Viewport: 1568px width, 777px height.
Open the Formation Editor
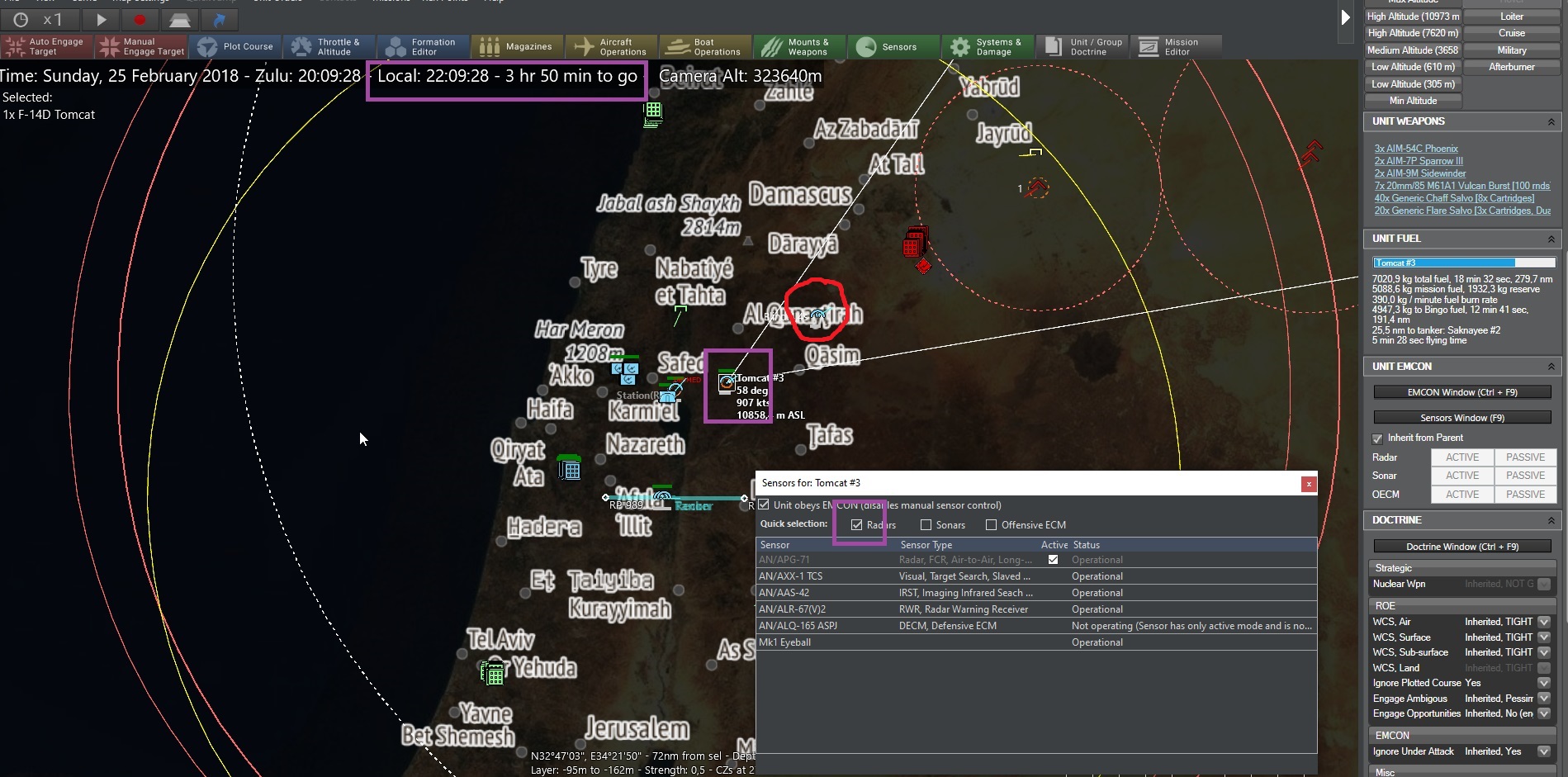(x=424, y=47)
